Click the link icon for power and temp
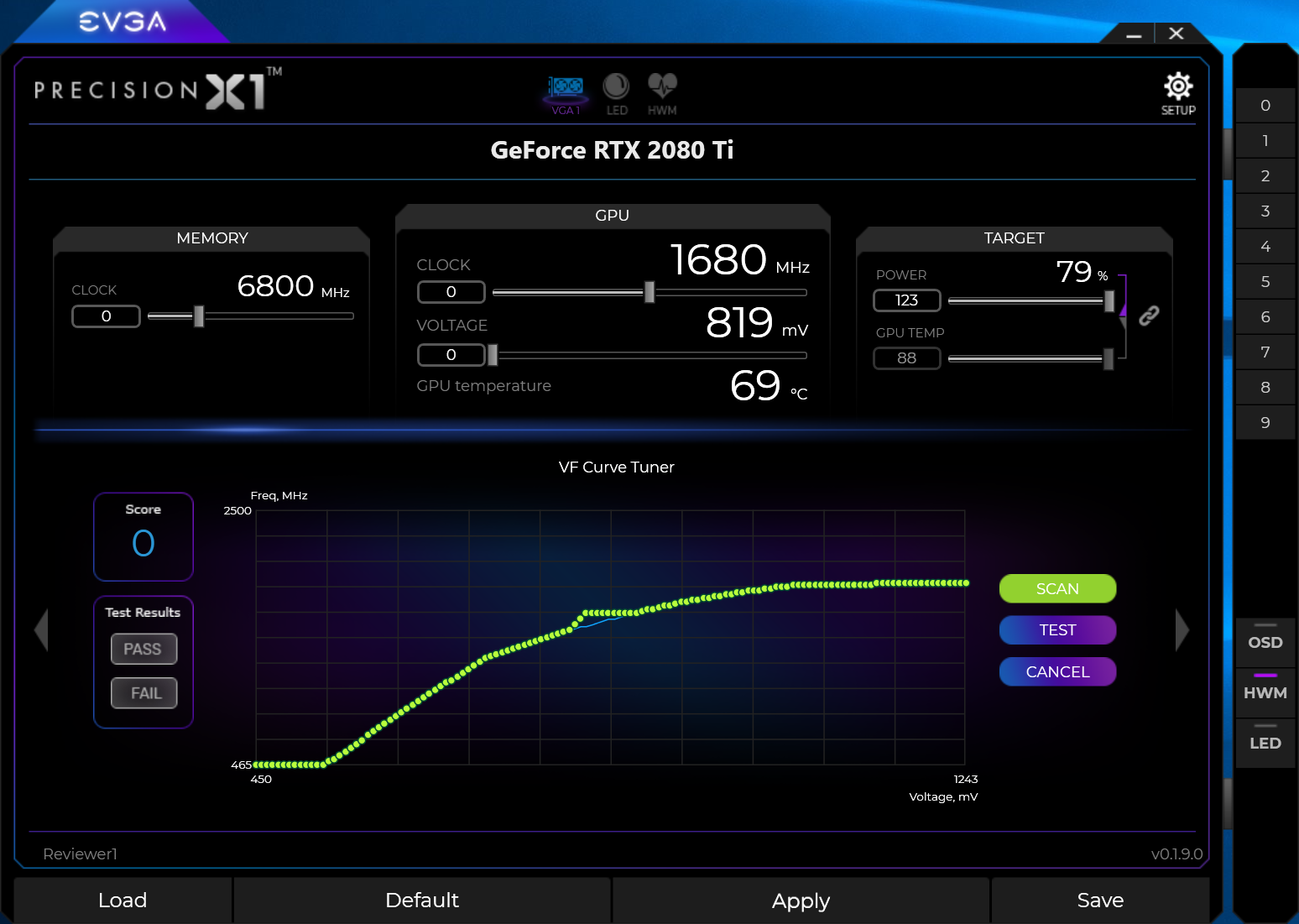Image resolution: width=1299 pixels, height=924 pixels. (x=1149, y=316)
